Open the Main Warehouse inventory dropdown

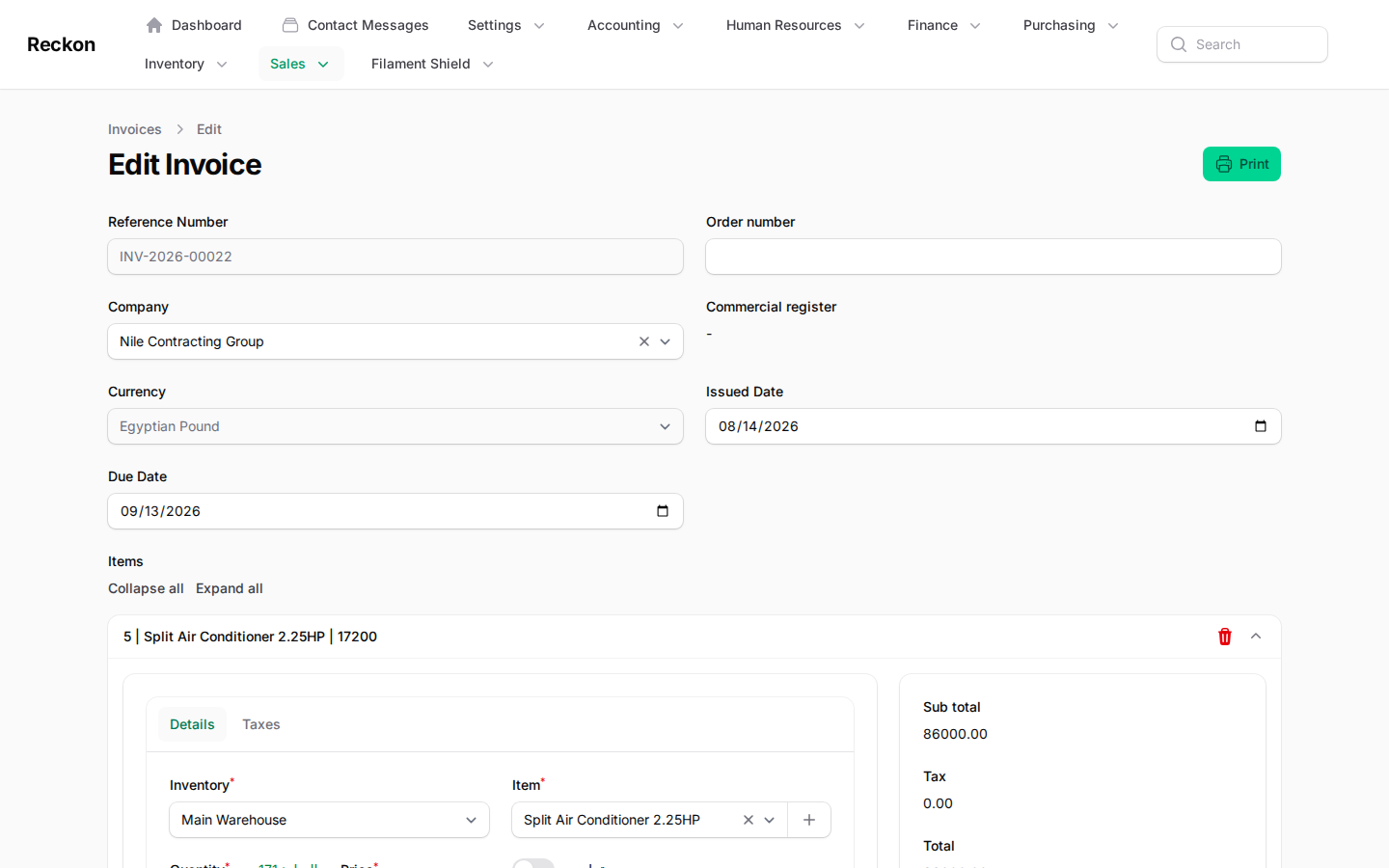pyautogui.click(x=329, y=820)
